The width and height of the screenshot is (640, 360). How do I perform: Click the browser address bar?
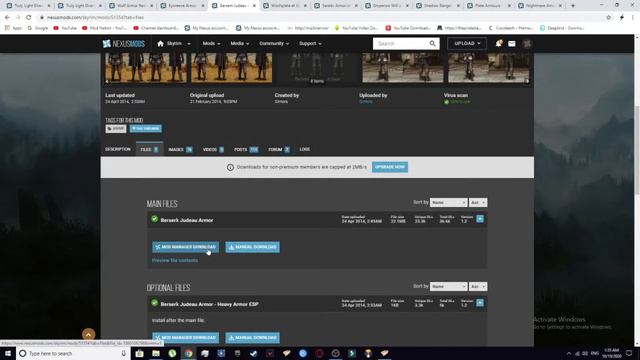click(x=318, y=18)
